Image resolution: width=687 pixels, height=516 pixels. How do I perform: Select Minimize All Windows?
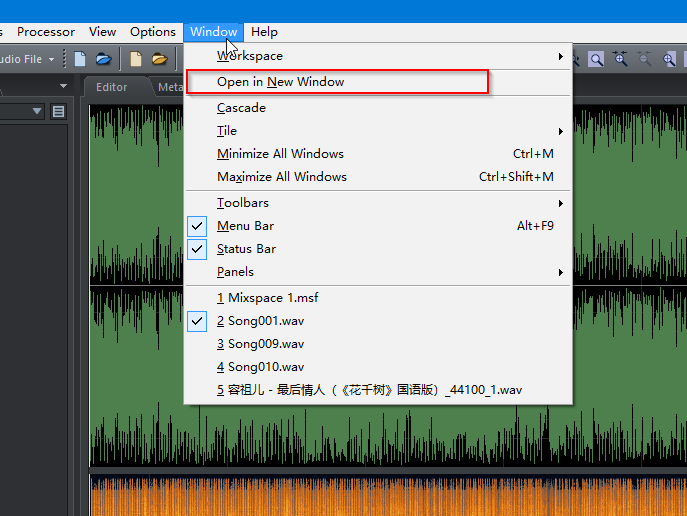click(280, 154)
